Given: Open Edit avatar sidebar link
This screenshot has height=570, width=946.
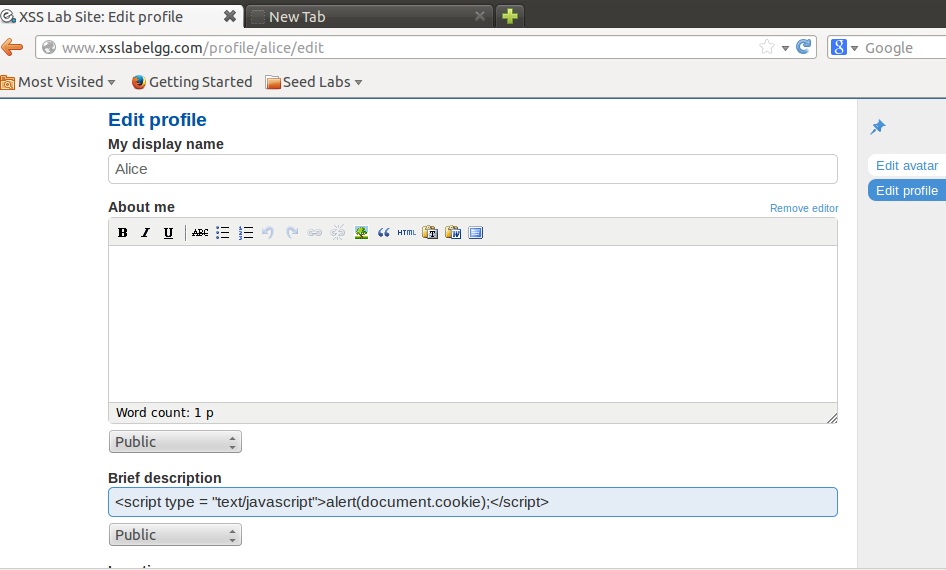Looking at the screenshot, I should 907,165.
